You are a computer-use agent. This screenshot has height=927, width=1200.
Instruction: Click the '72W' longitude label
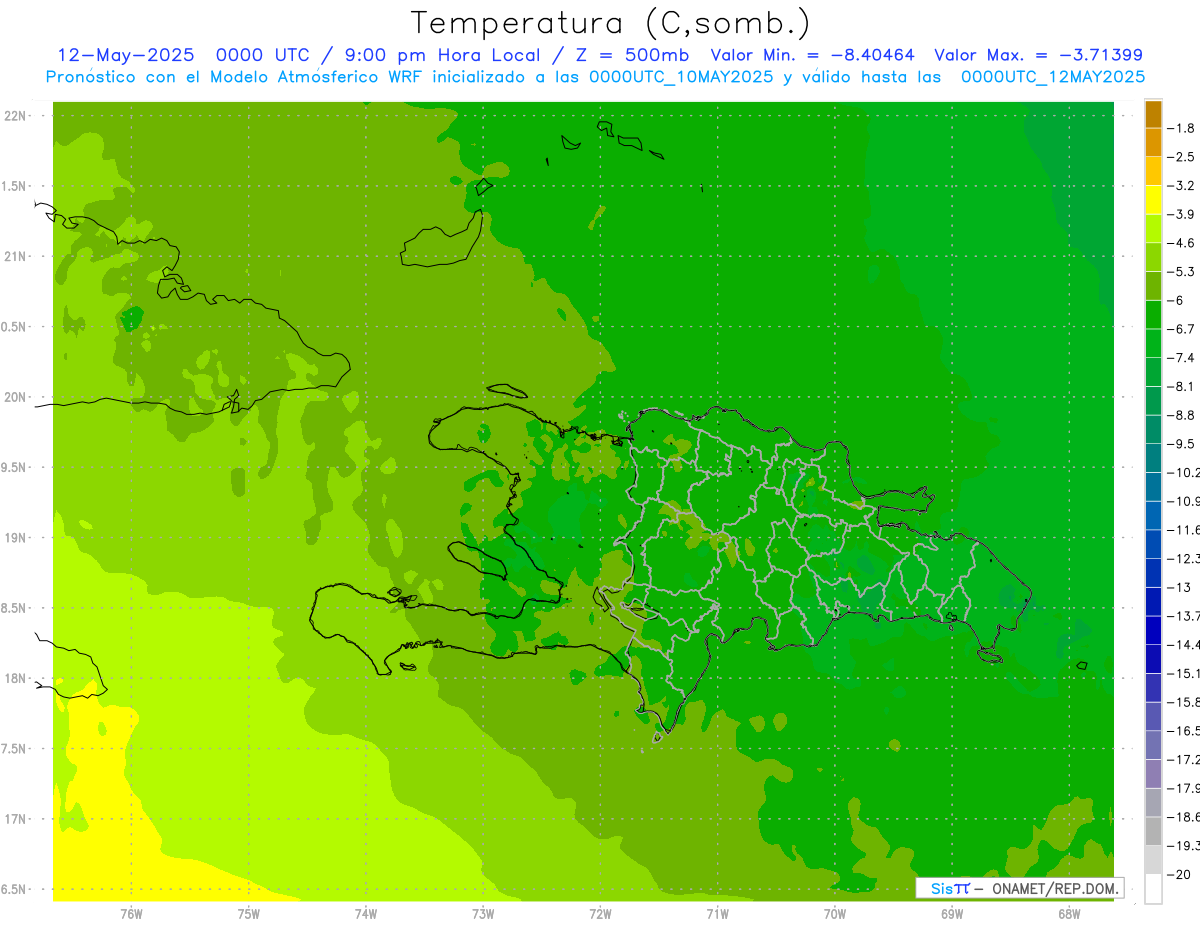[600, 913]
